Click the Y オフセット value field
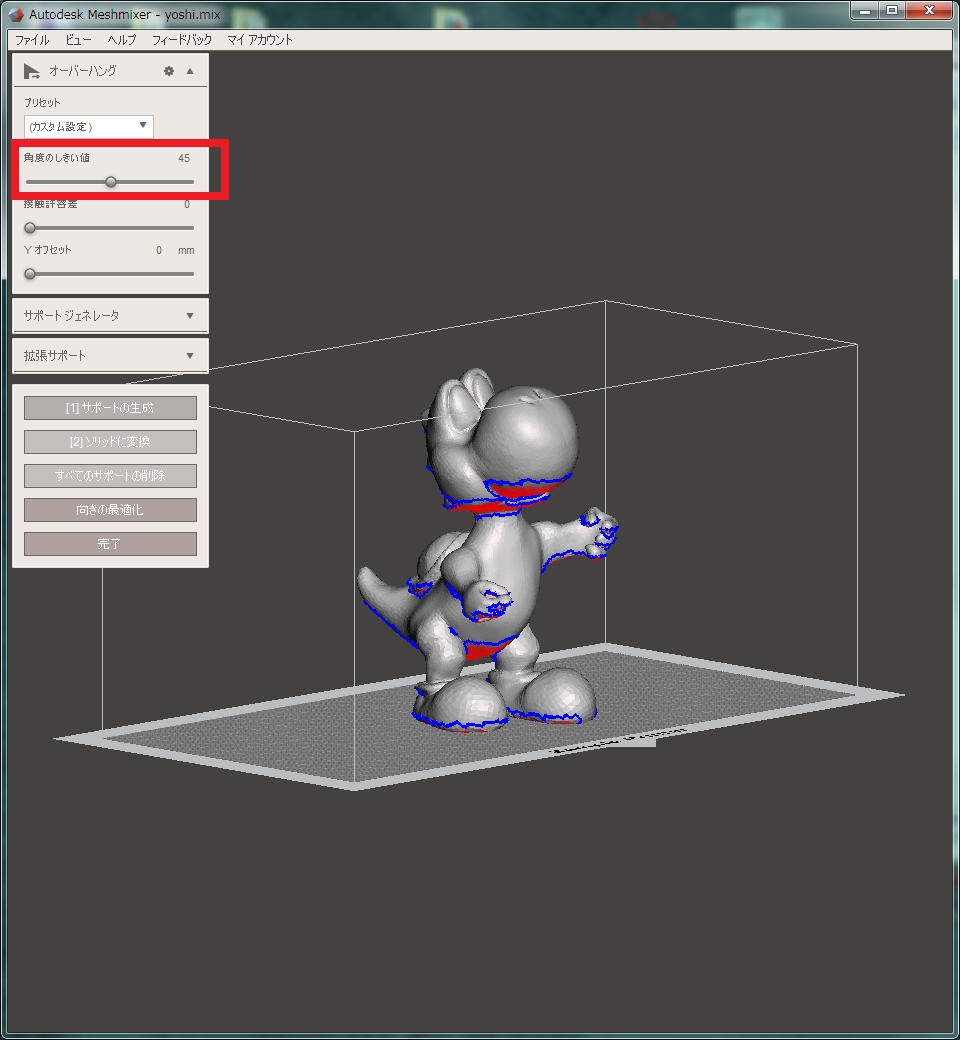 coord(159,250)
